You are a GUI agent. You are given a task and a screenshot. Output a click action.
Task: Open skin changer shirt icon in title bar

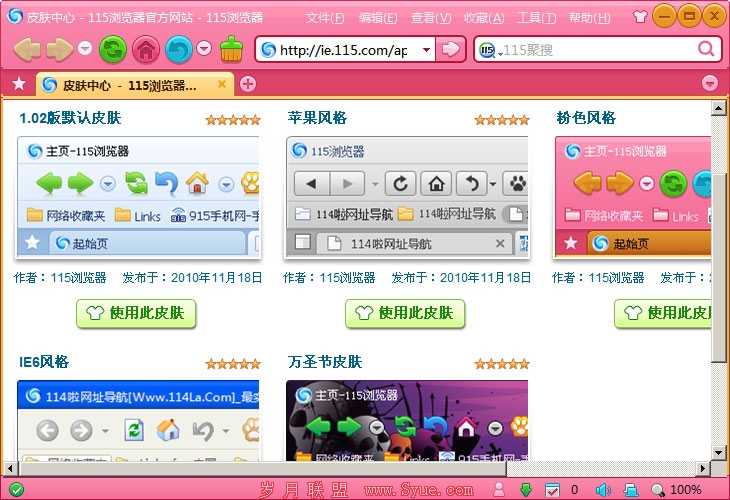tap(640, 17)
